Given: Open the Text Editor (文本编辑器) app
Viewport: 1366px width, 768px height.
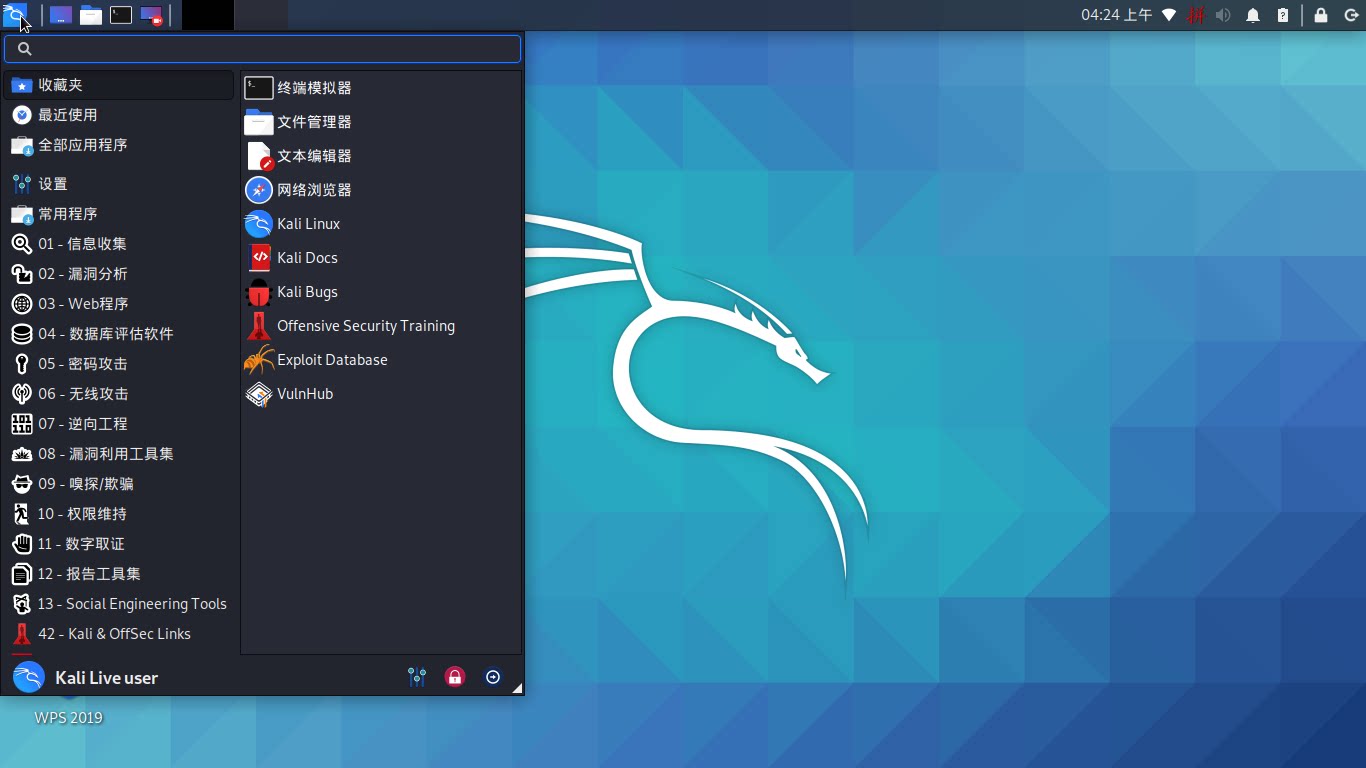Looking at the screenshot, I should point(314,156).
